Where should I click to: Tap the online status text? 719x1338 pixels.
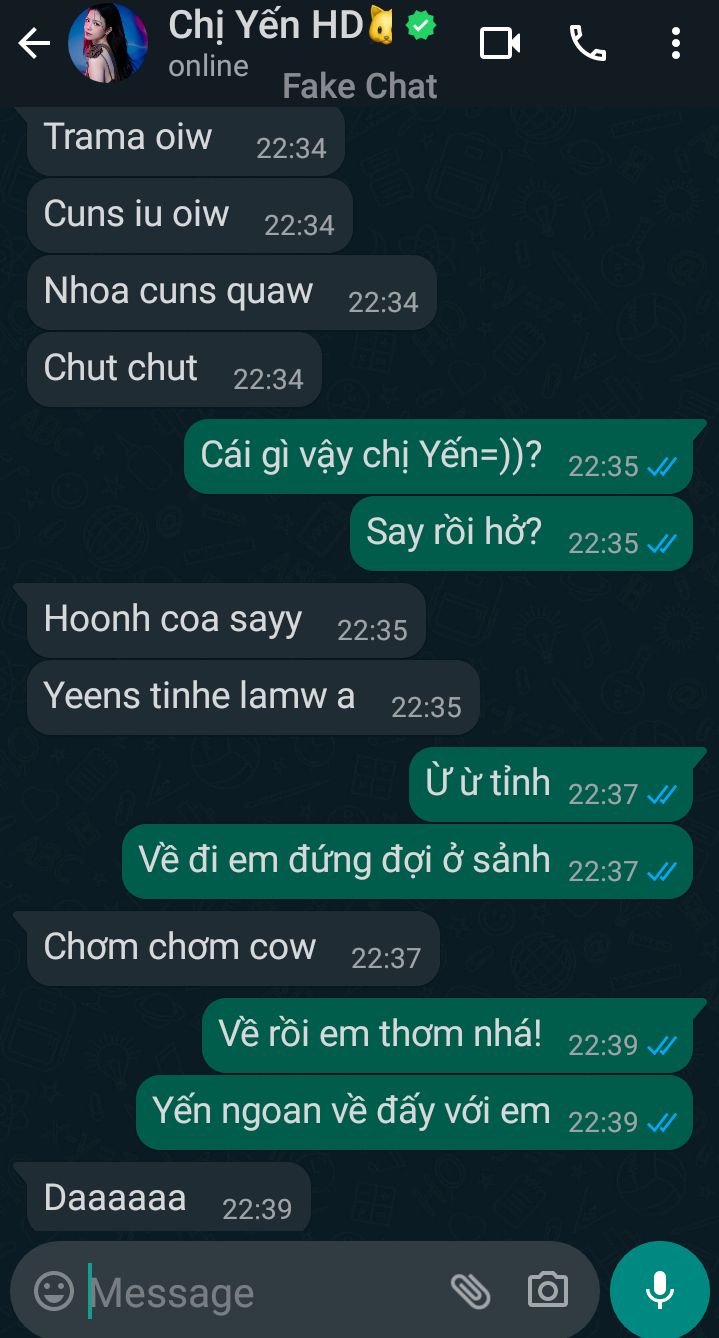[208, 66]
